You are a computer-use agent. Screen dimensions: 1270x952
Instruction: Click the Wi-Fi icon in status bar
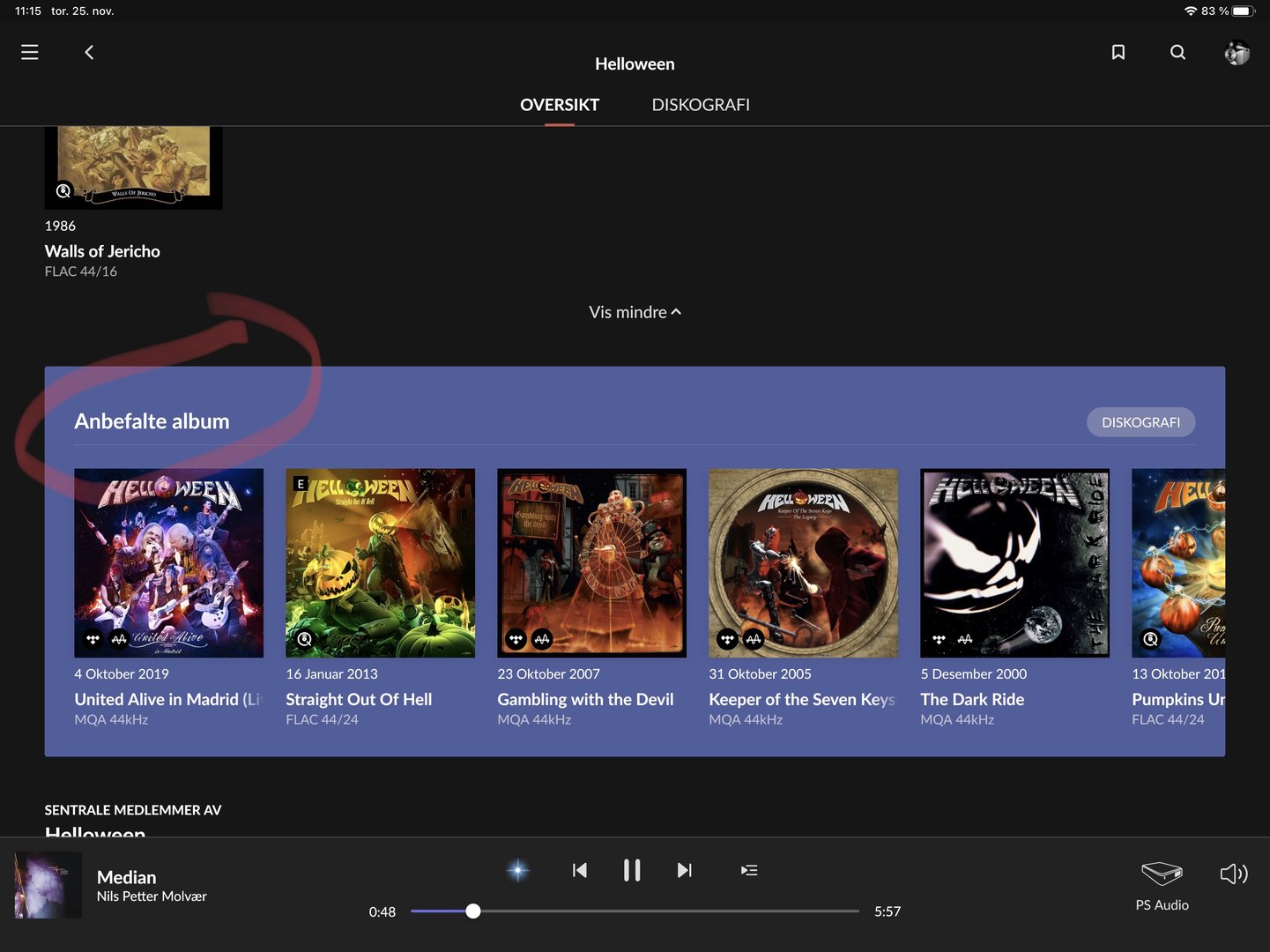click(1191, 11)
